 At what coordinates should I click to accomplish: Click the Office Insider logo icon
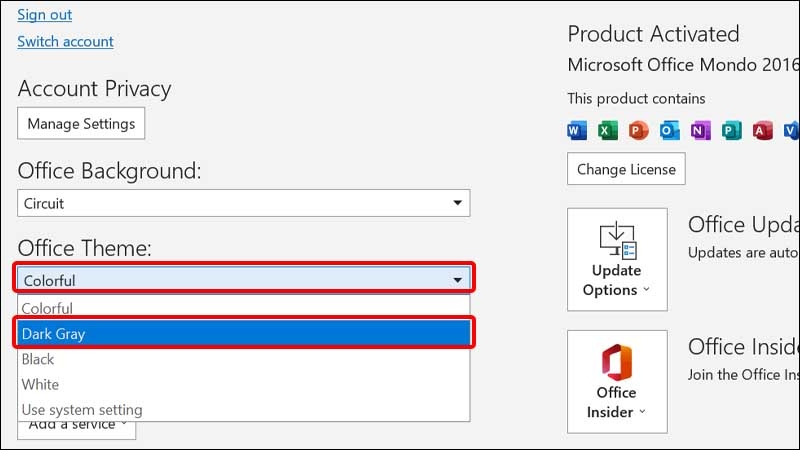pyautogui.click(x=617, y=362)
